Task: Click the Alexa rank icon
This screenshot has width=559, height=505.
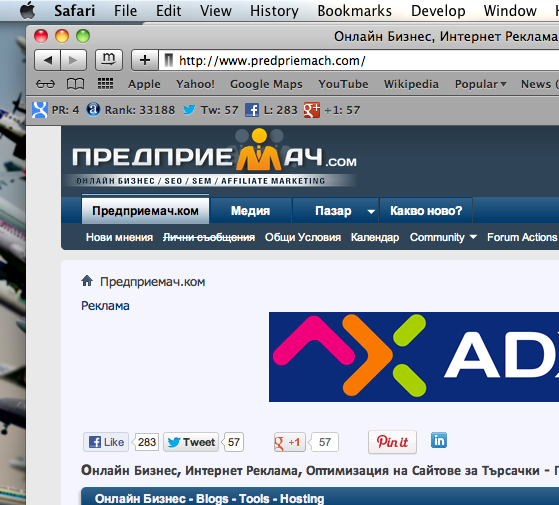Action: coord(93,109)
